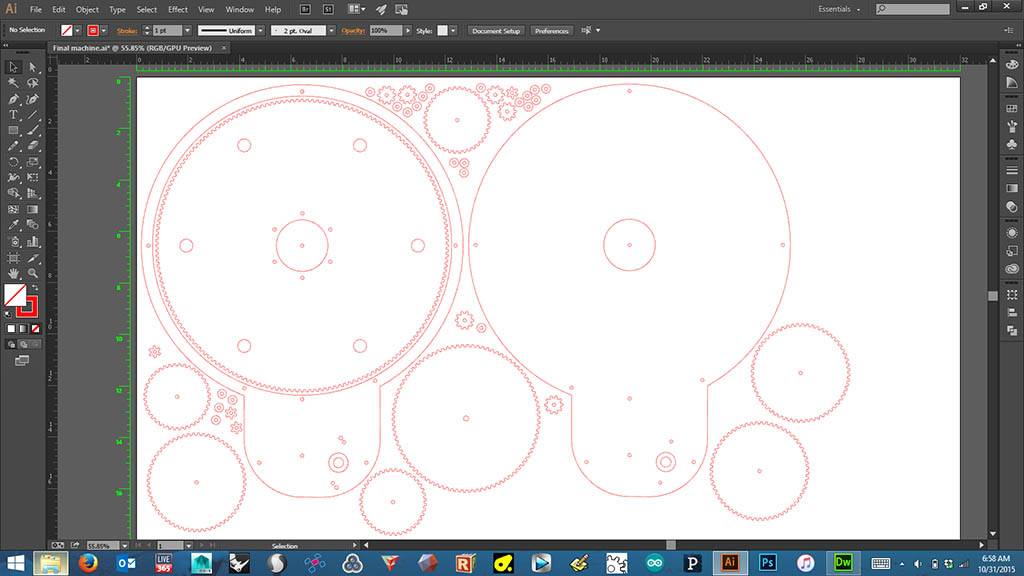Switch to the Hand tool

14,272
